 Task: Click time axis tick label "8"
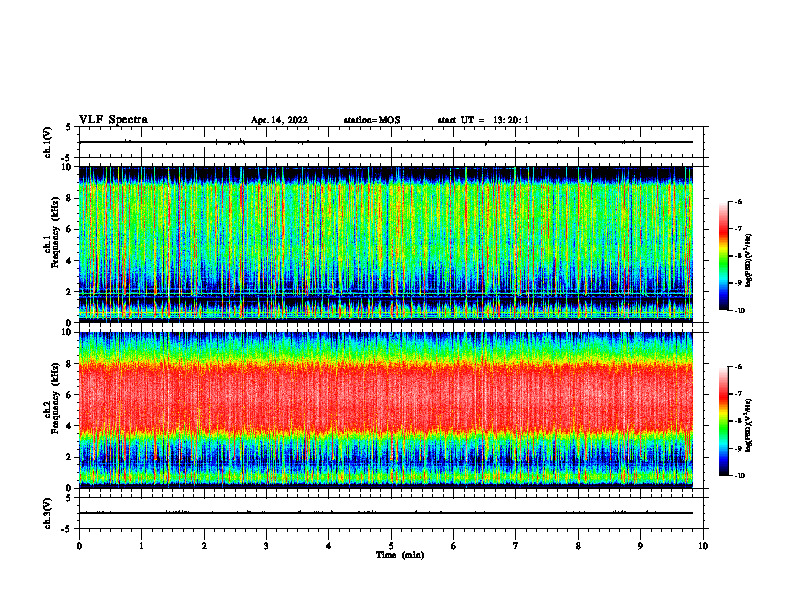[578, 546]
